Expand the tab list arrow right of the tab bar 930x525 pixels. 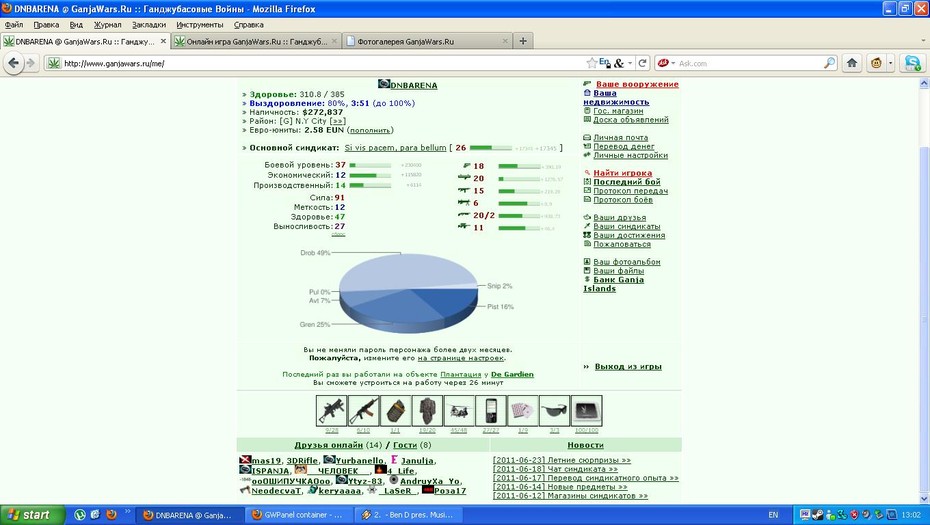[922, 41]
